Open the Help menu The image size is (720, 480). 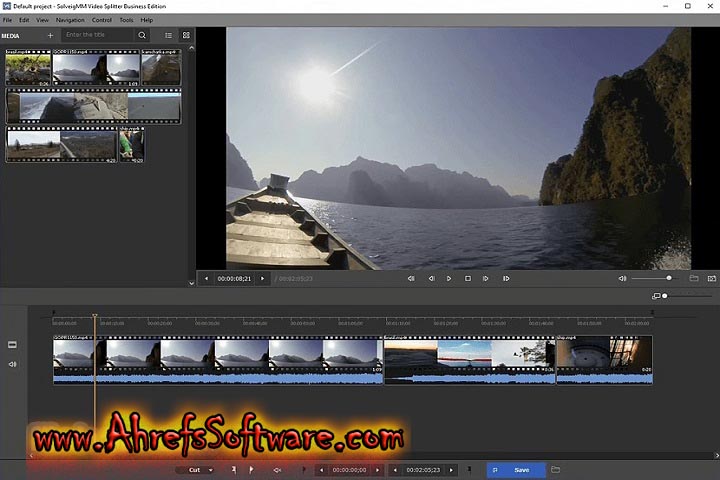147,20
